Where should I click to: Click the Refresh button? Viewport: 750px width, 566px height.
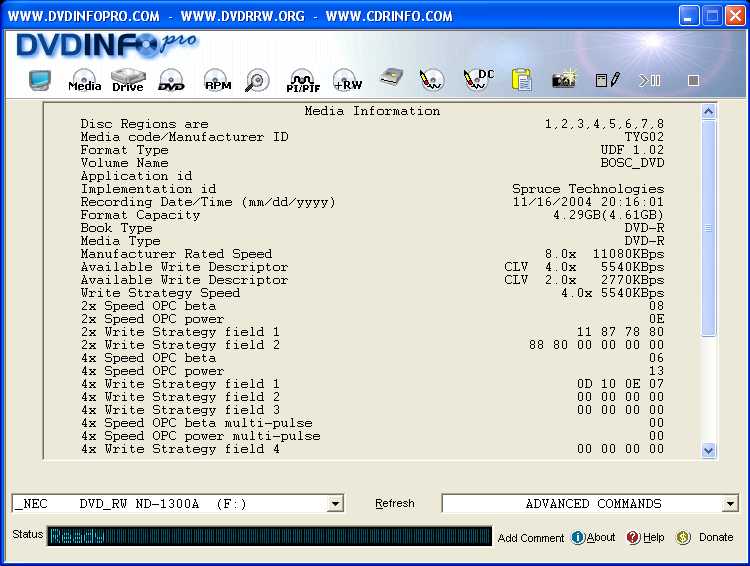click(x=395, y=503)
